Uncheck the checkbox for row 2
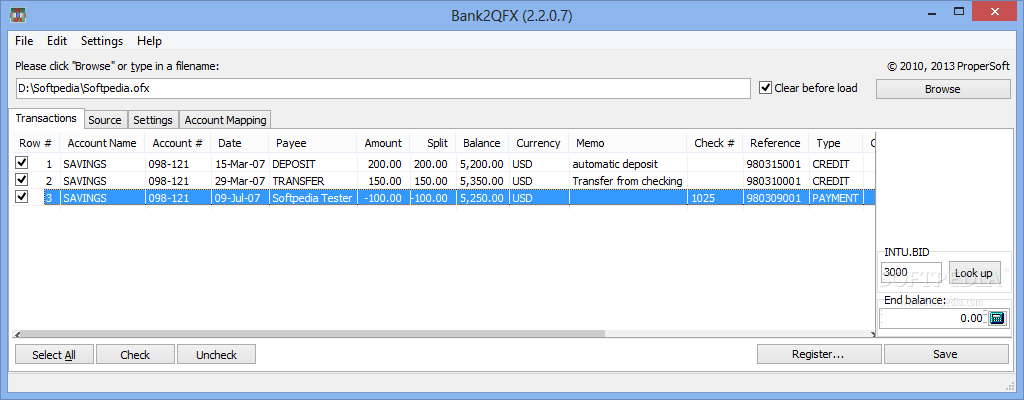The width and height of the screenshot is (1024, 400). tap(22, 180)
